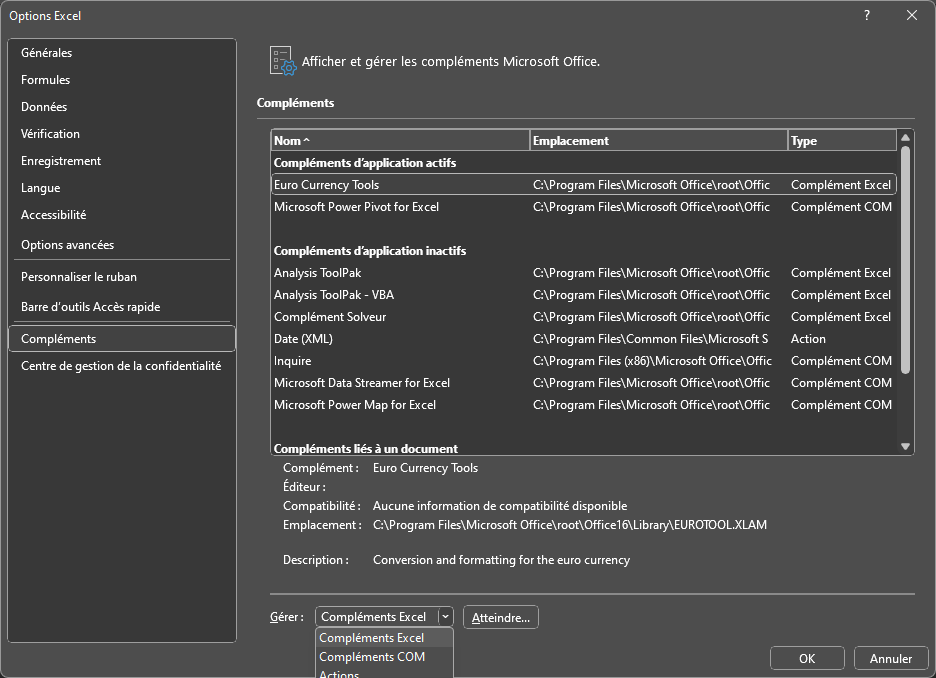The width and height of the screenshot is (936, 678).
Task: Select the Langue category
Action: pyautogui.click(x=122, y=187)
